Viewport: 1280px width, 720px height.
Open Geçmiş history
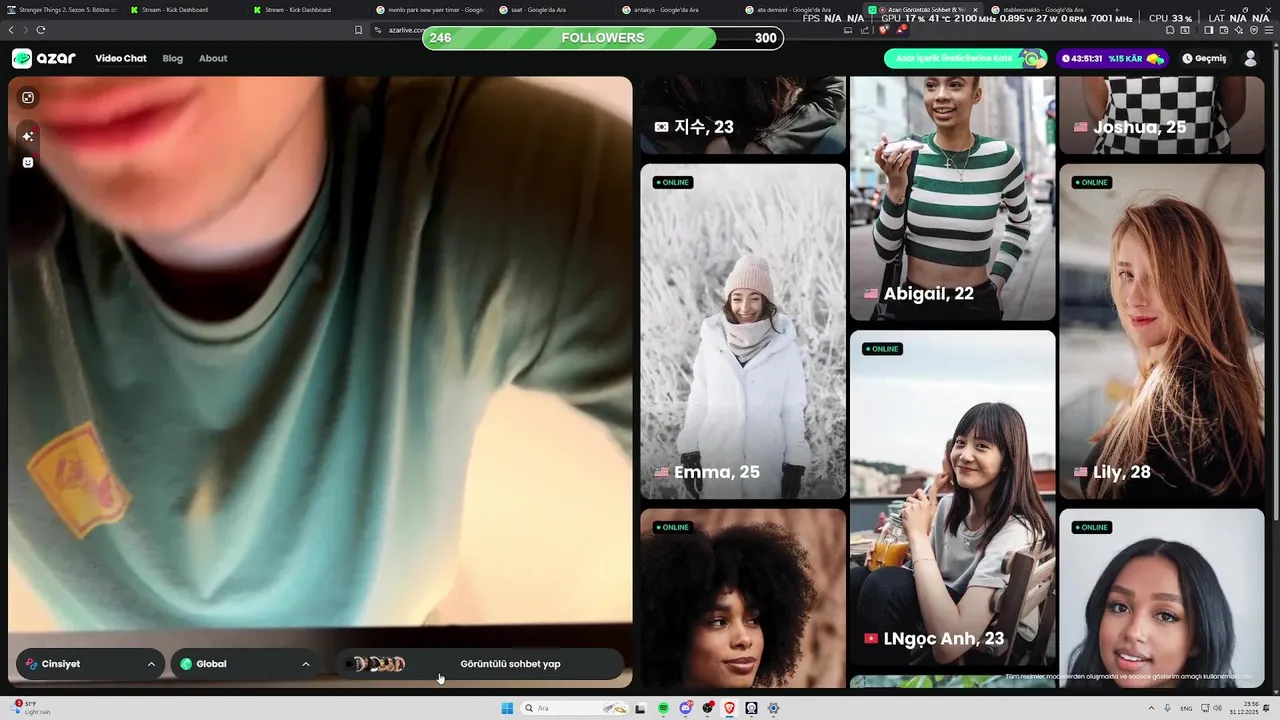pos(1204,58)
